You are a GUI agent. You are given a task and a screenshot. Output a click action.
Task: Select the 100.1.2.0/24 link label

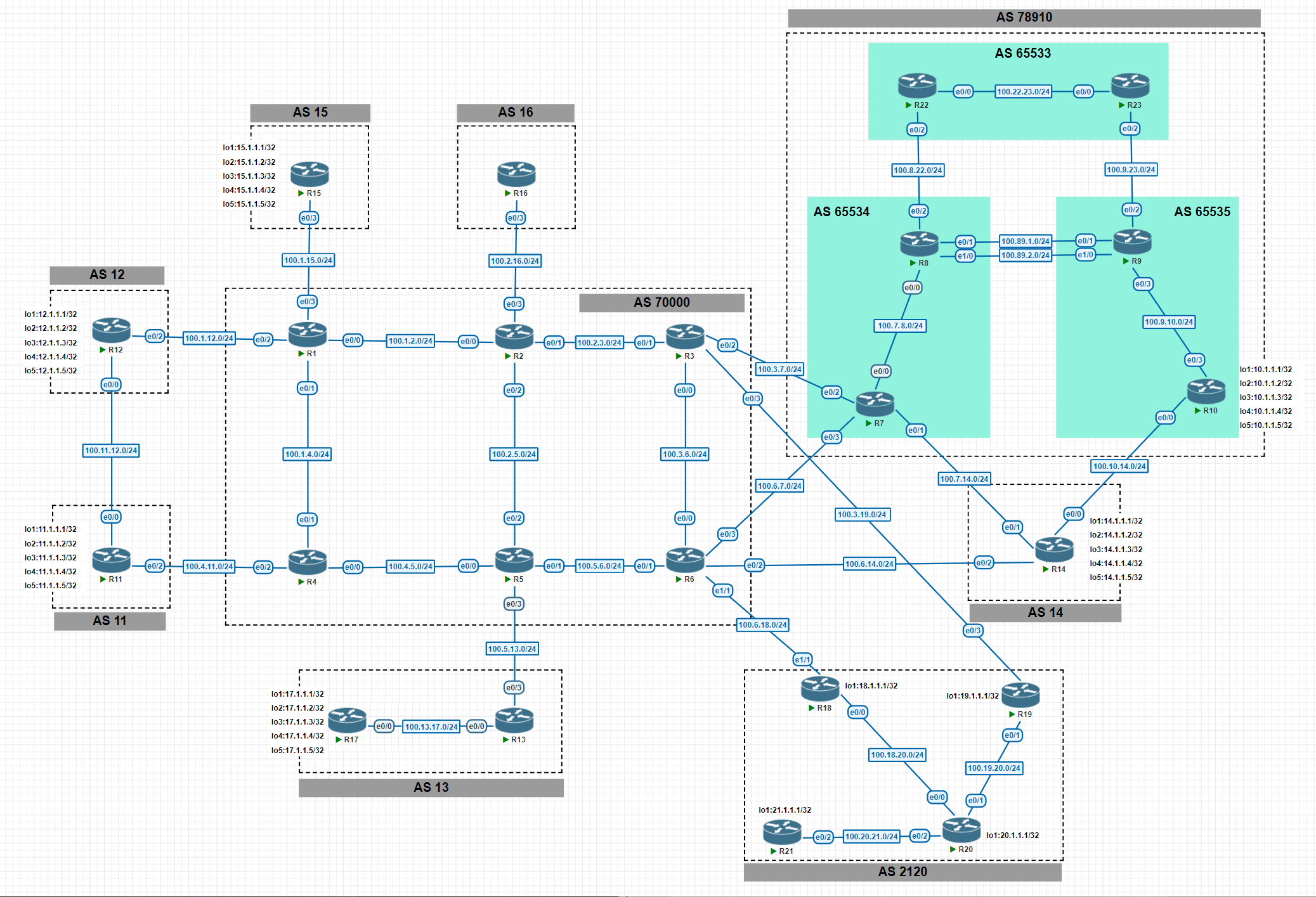click(410, 341)
